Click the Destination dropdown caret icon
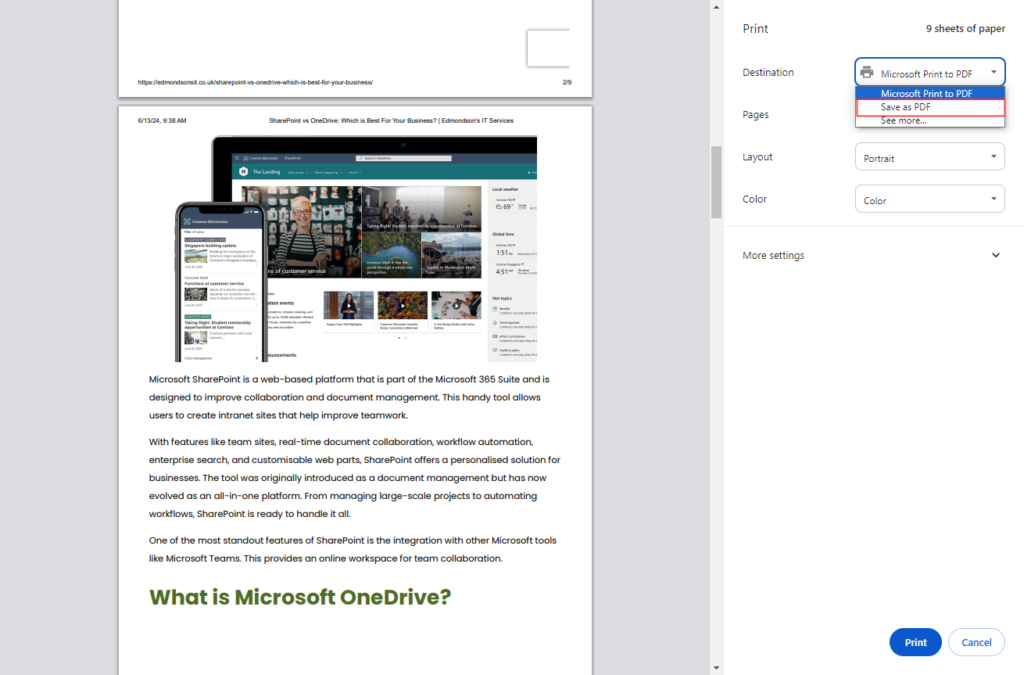The width and height of the screenshot is (1024, 675). click(x=995, y=71)
